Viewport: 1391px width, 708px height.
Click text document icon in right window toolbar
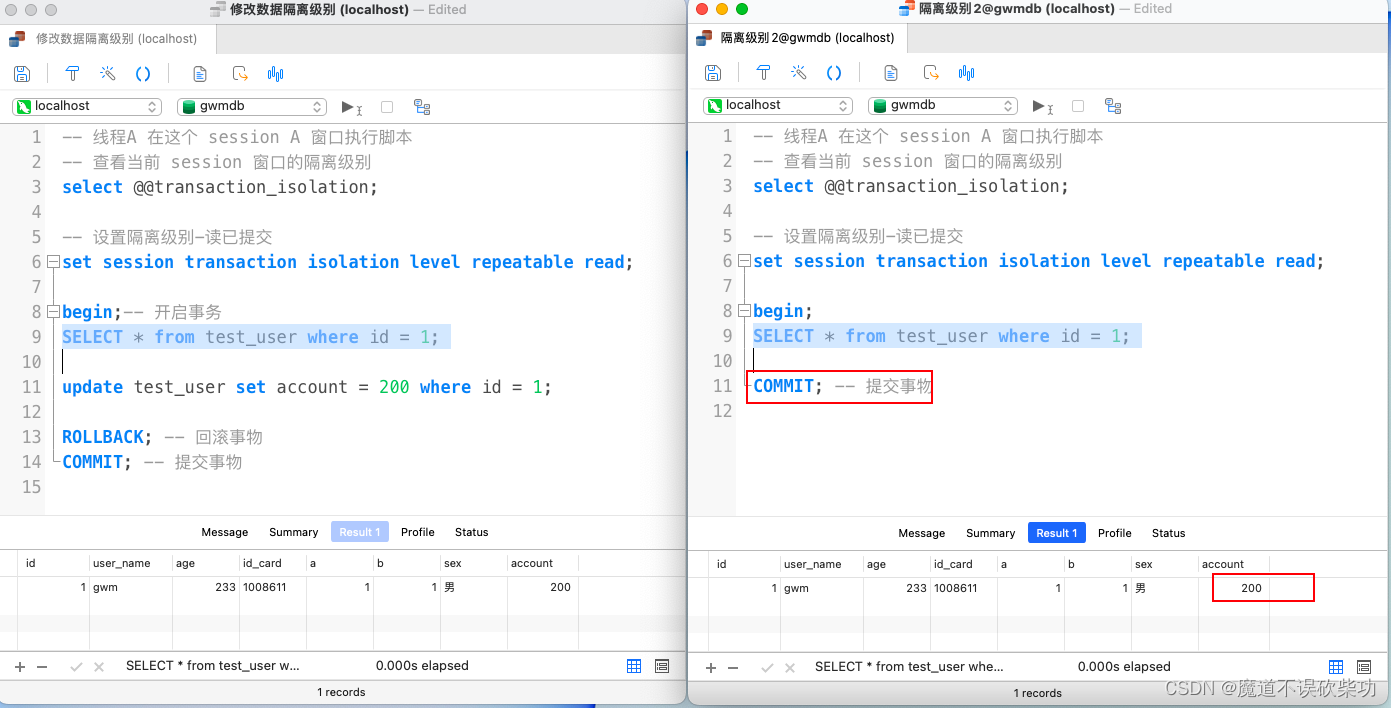pos(891,72)
